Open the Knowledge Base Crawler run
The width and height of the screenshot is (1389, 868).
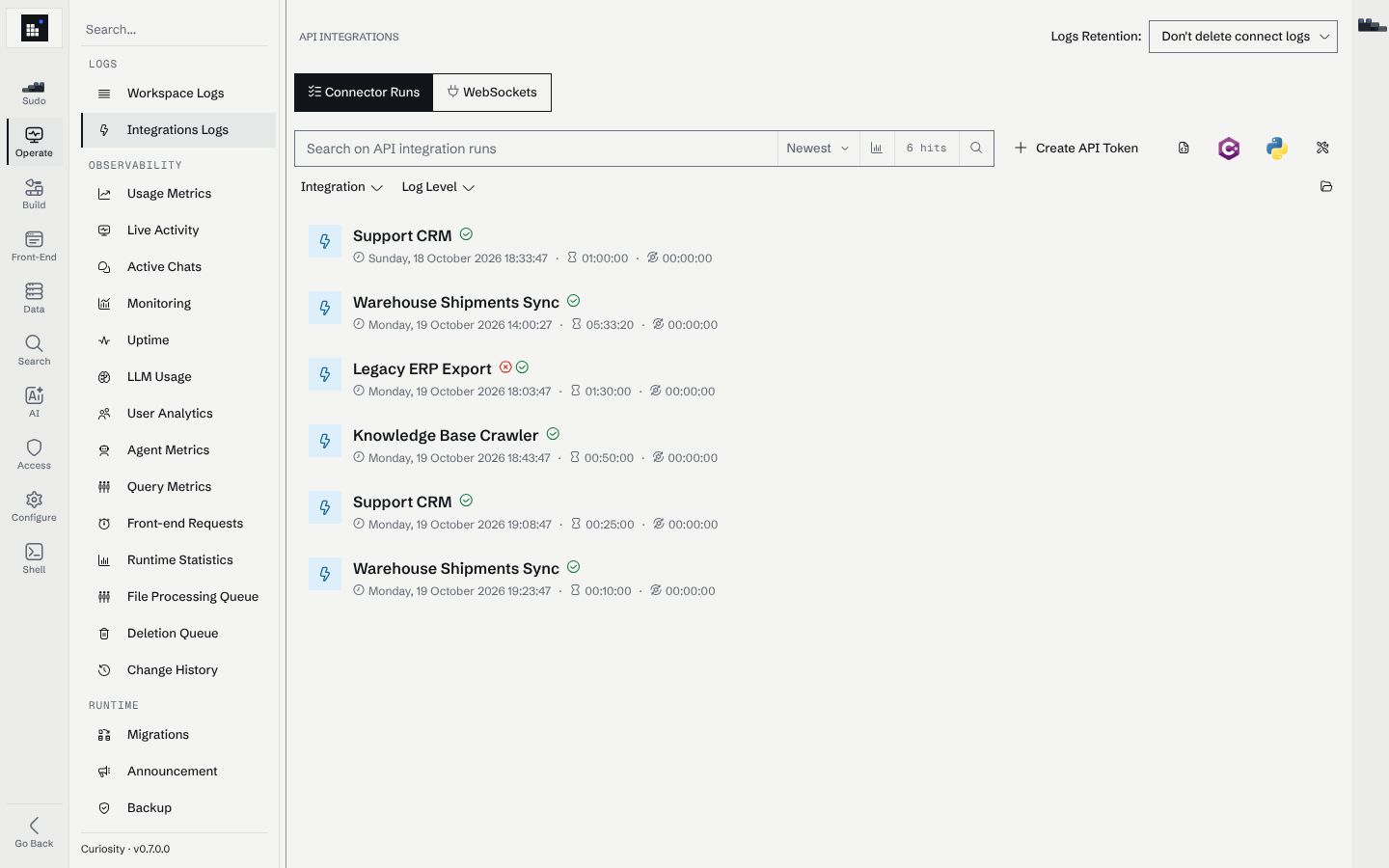pos(446,436)
